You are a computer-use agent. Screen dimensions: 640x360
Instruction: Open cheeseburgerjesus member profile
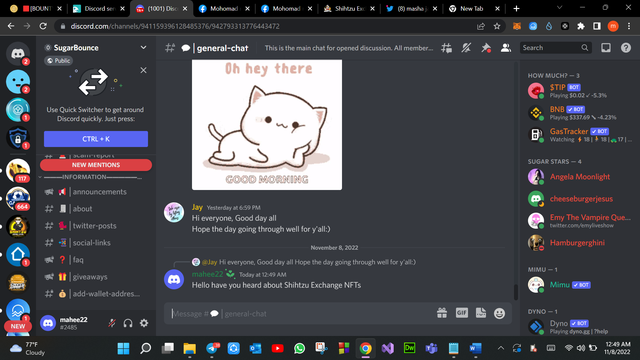pyautogui.click(x=579, y=199)
